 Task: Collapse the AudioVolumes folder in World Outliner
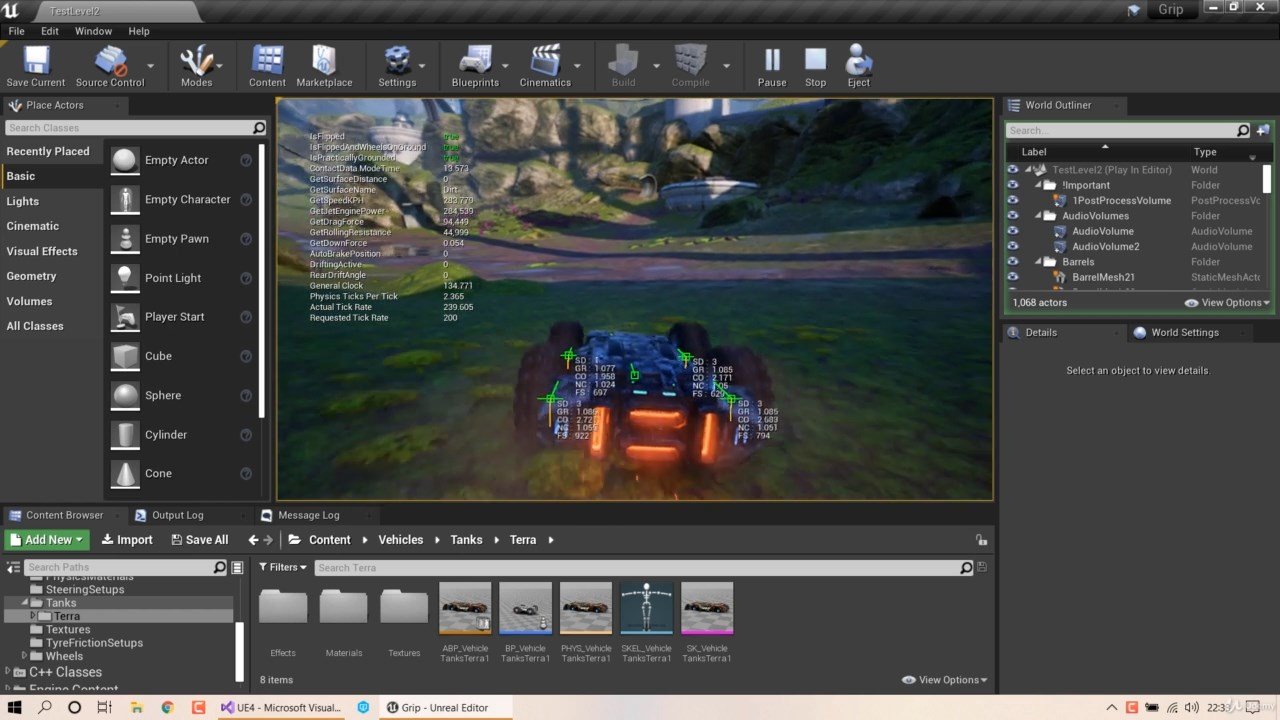pos(1038,216)
